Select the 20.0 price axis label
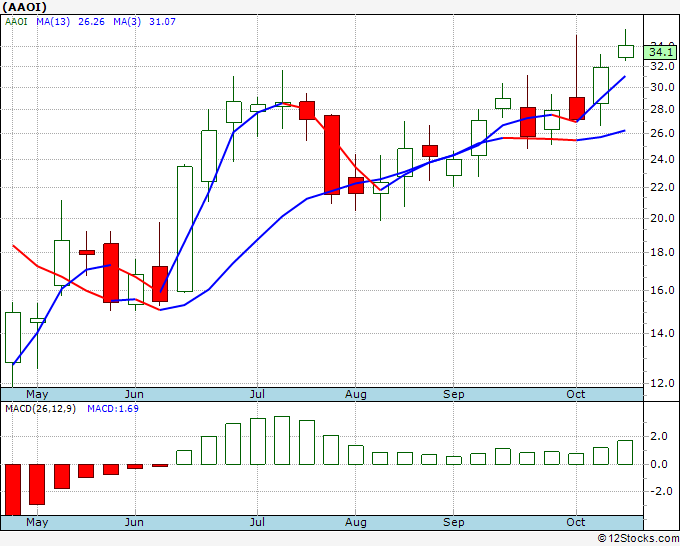This screenshot has height=546, width=680. pos(662,218)
